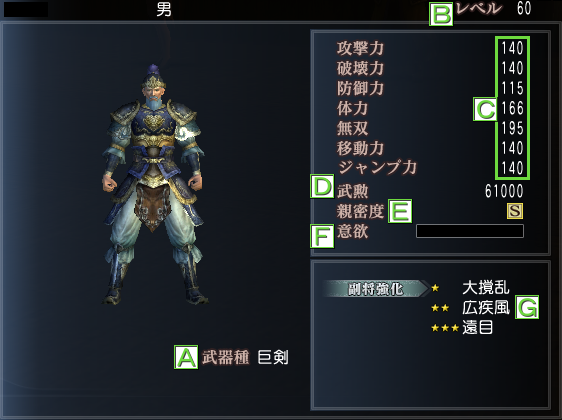Click the green B marker near レベル

pos(441,14)
